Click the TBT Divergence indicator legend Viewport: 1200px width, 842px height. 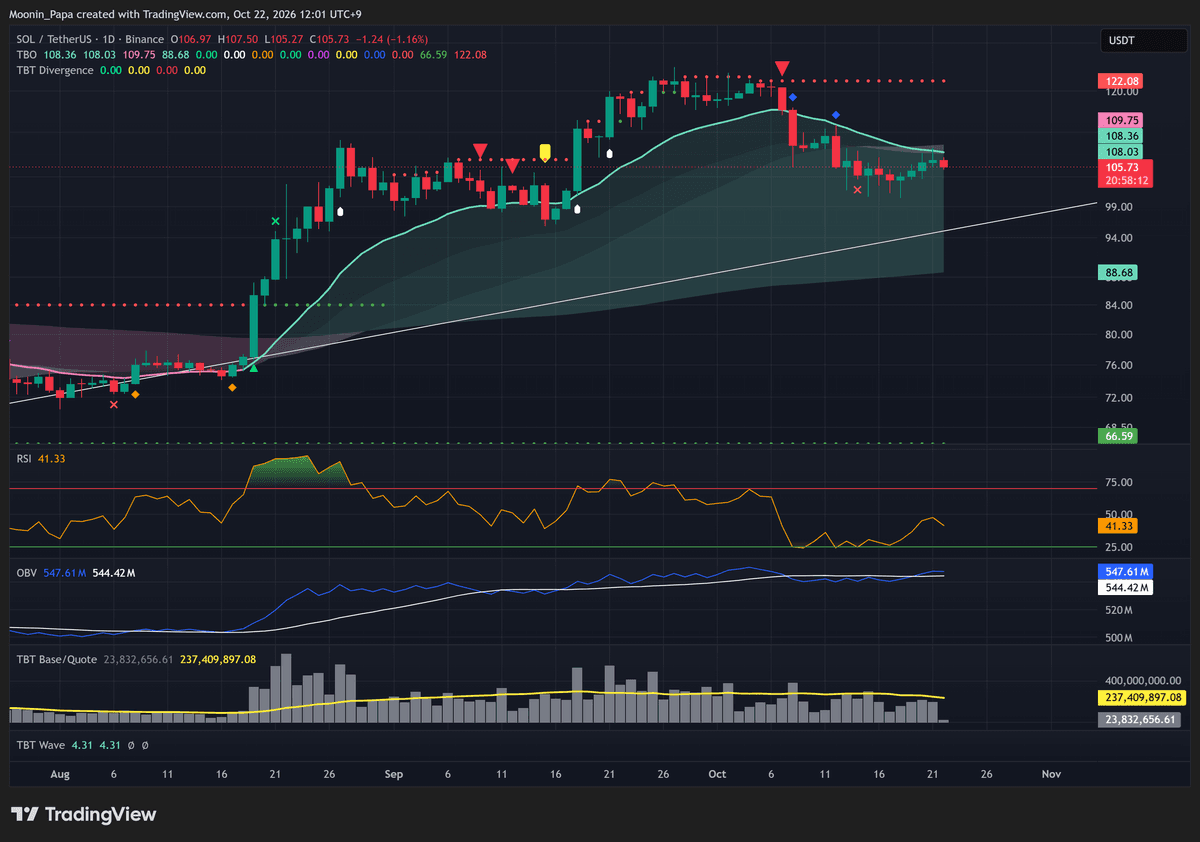[x=55, y=70]
